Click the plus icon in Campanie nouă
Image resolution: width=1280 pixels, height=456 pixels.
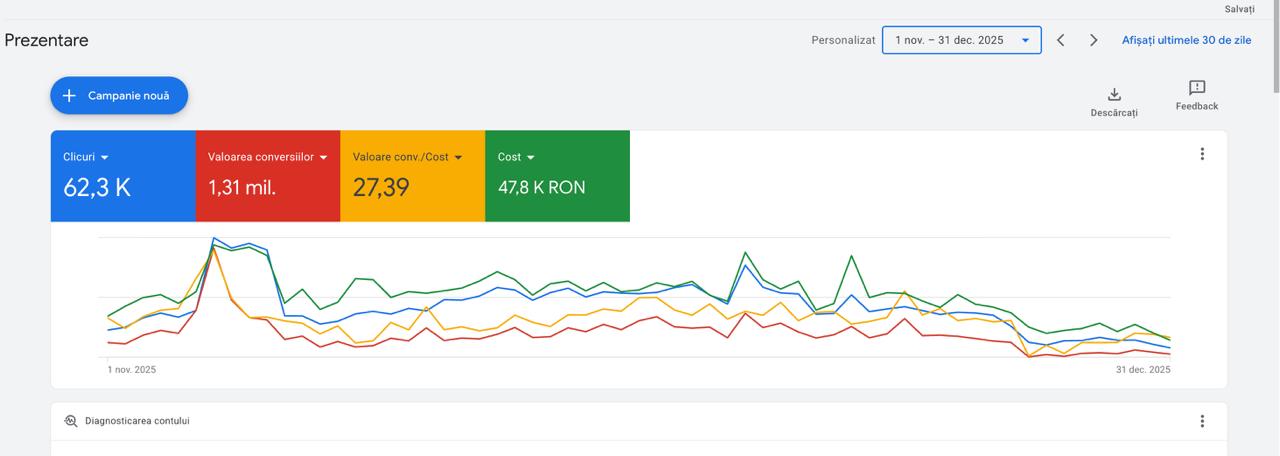pyautogui.click(x=69, y=96)
